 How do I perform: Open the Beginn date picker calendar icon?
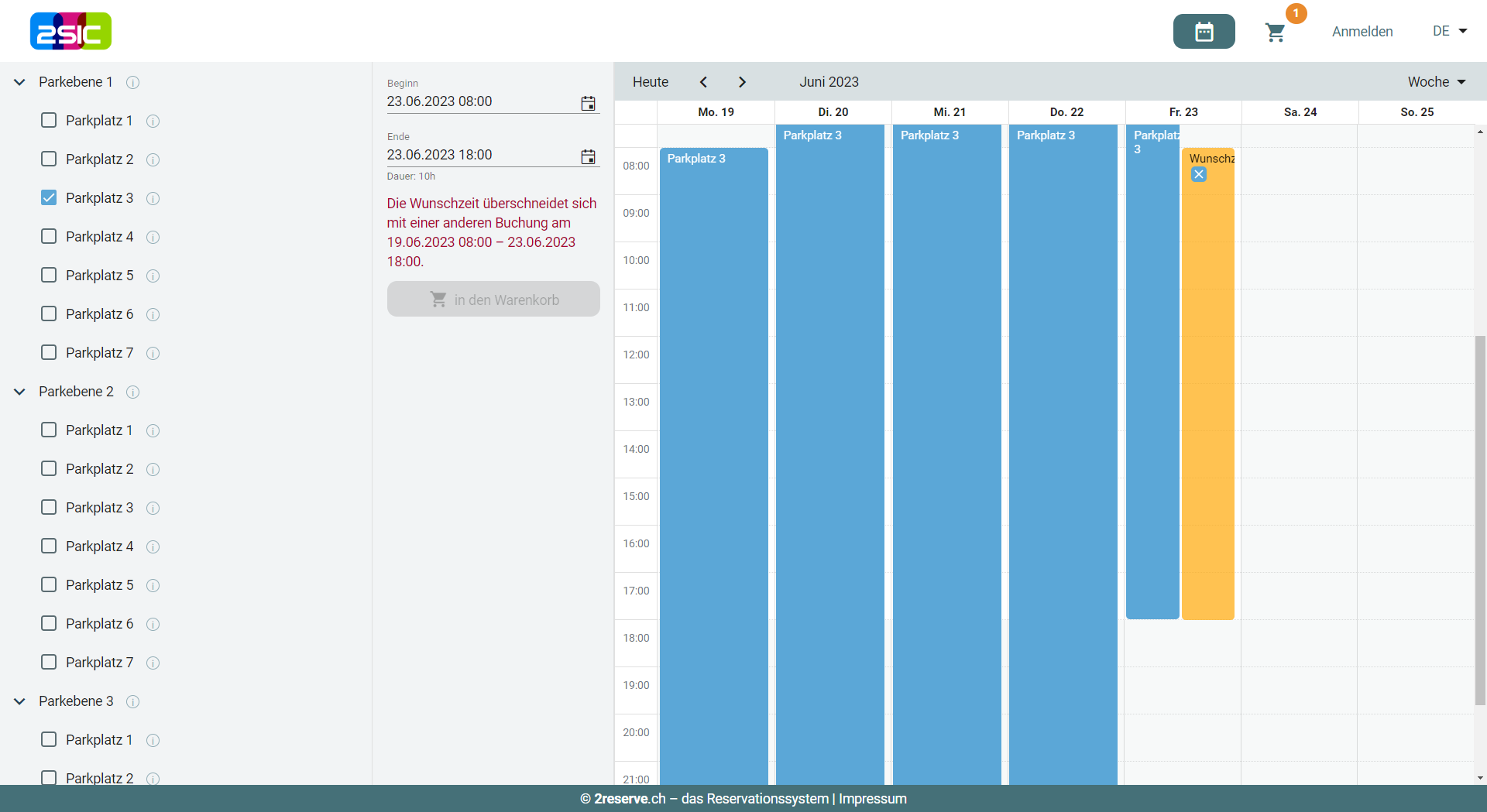[588, 103]
